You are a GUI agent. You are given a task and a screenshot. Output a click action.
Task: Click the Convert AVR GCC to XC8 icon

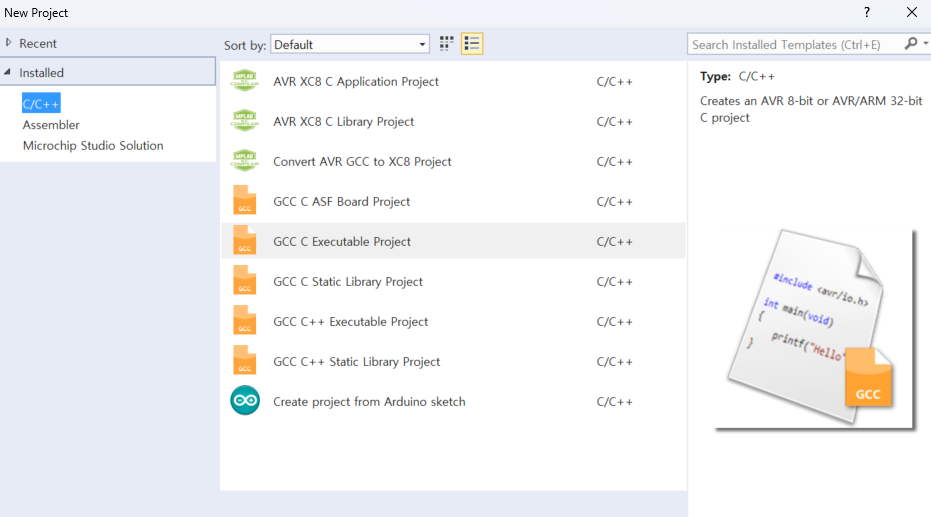coord(245,161)
